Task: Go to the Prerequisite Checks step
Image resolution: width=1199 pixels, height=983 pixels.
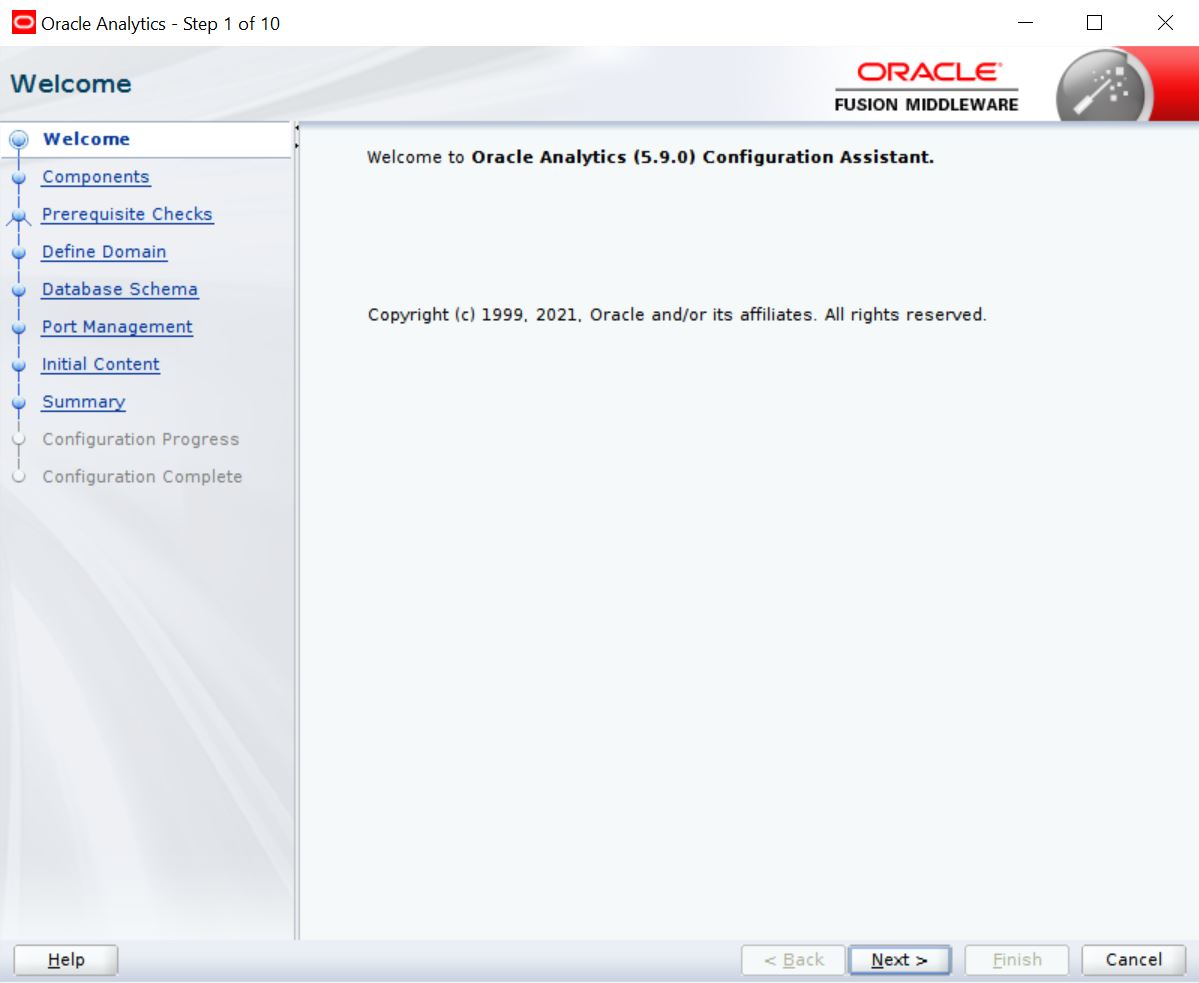Action: [x=127, y=214]
